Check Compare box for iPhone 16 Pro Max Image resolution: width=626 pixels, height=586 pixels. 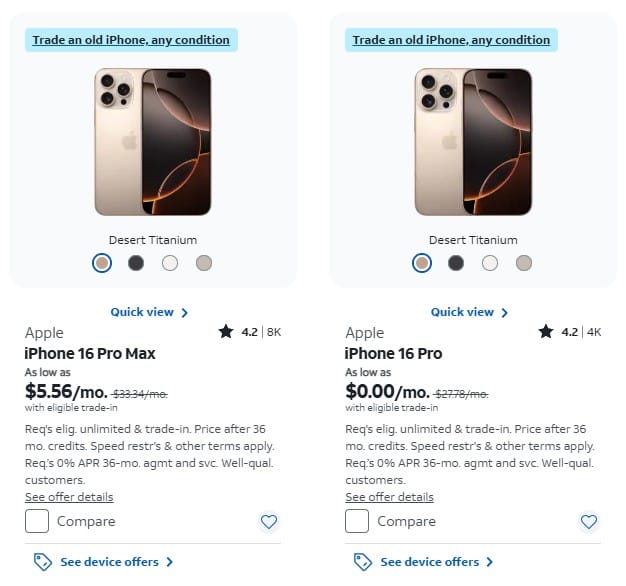click(37, 521)
